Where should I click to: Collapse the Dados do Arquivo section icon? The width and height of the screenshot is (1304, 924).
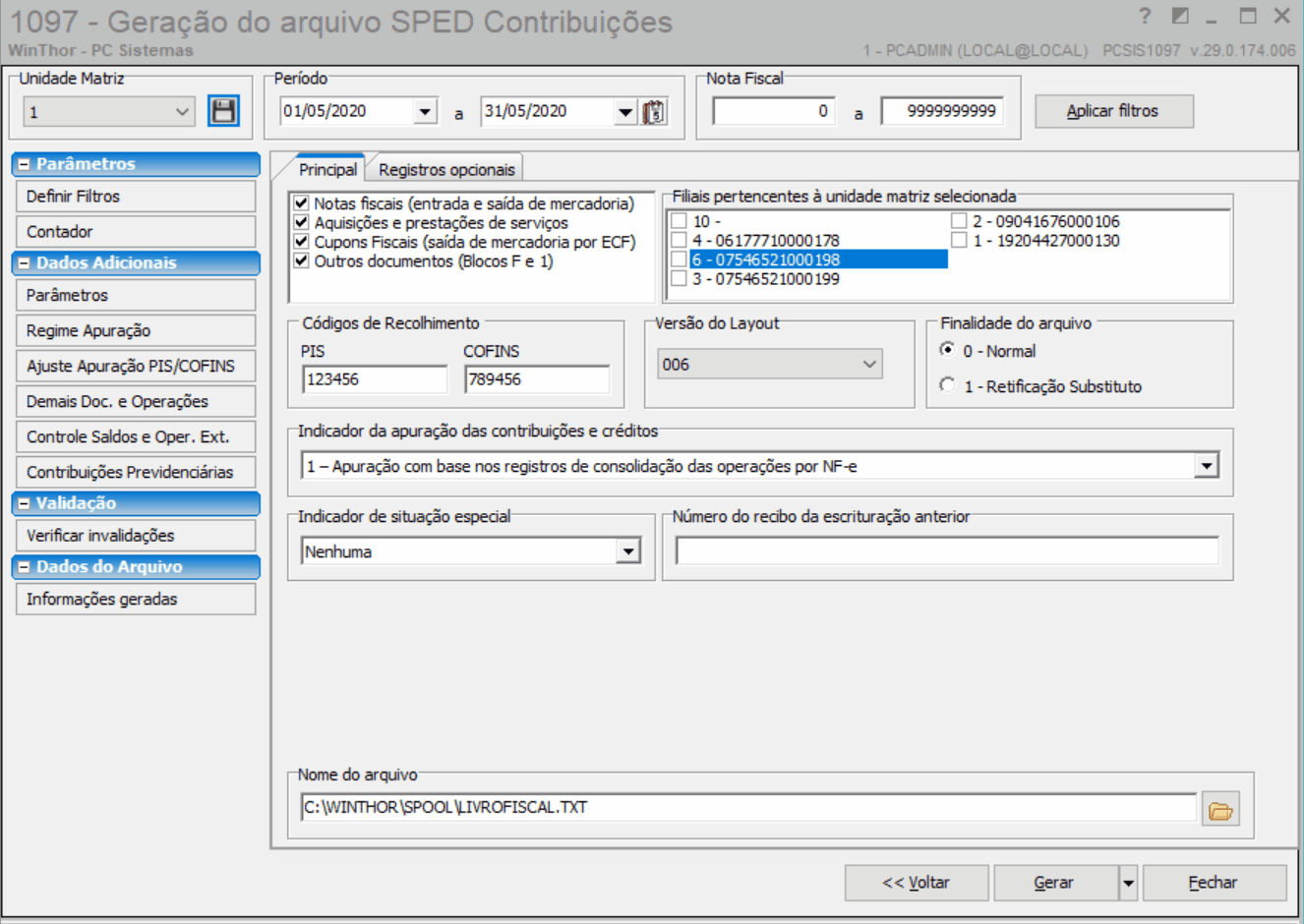25,567
